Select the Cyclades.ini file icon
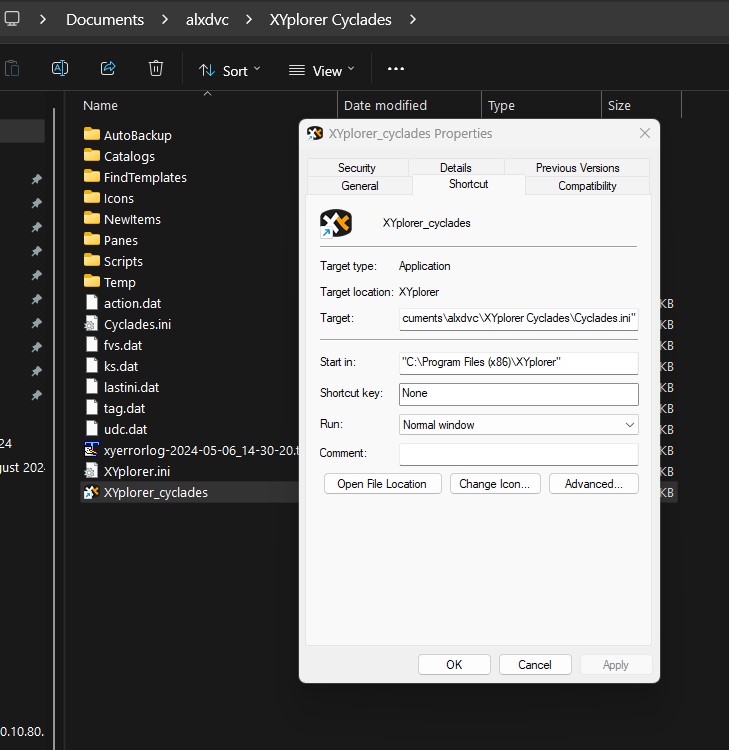729x750 pixels. point(92,324)
